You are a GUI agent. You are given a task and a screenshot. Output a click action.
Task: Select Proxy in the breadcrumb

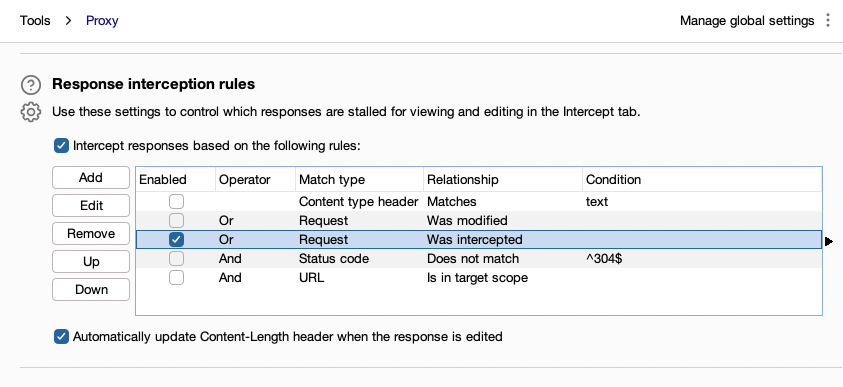[102, 21]
